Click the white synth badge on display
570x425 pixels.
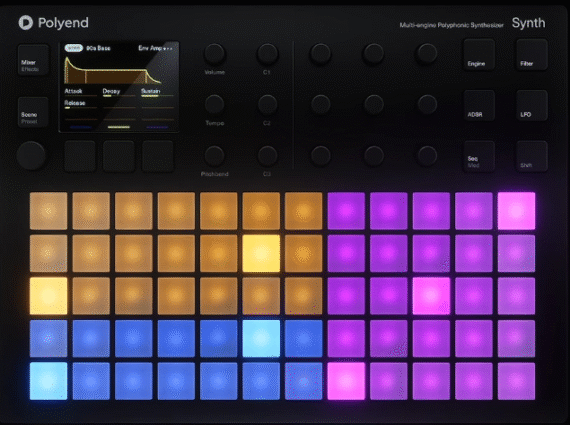(x=74, y=48)
